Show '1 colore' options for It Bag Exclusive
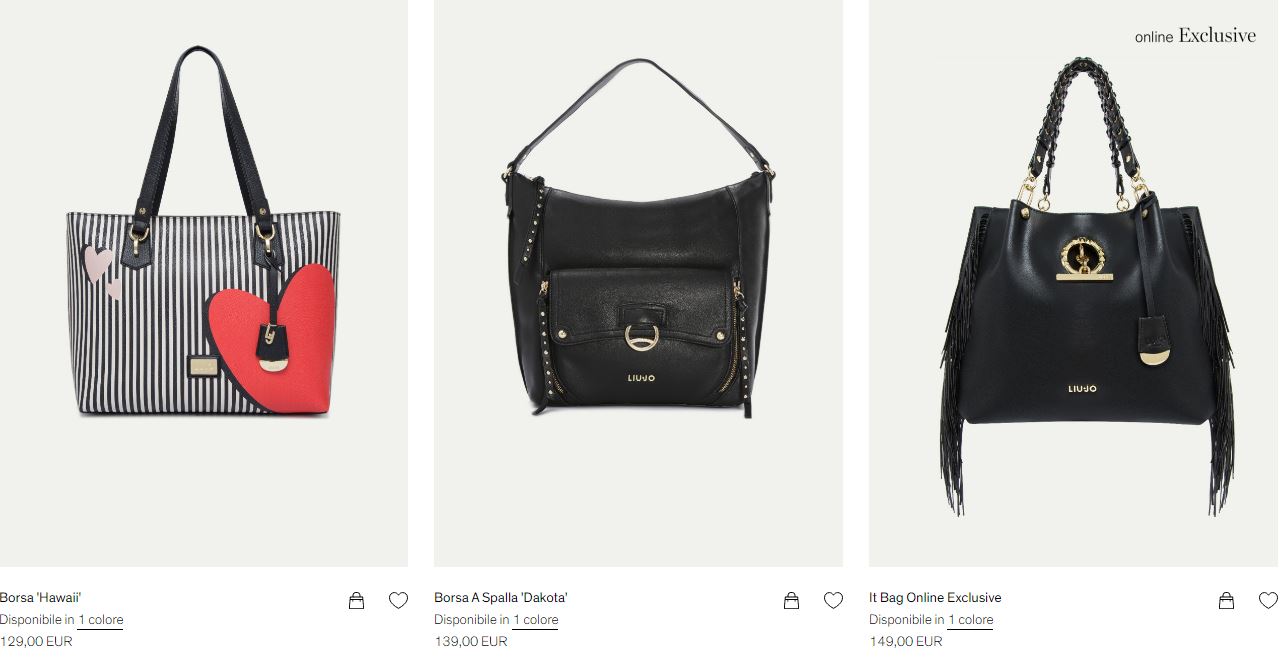Screen dimensions: 1285x667 click(971, 620)
